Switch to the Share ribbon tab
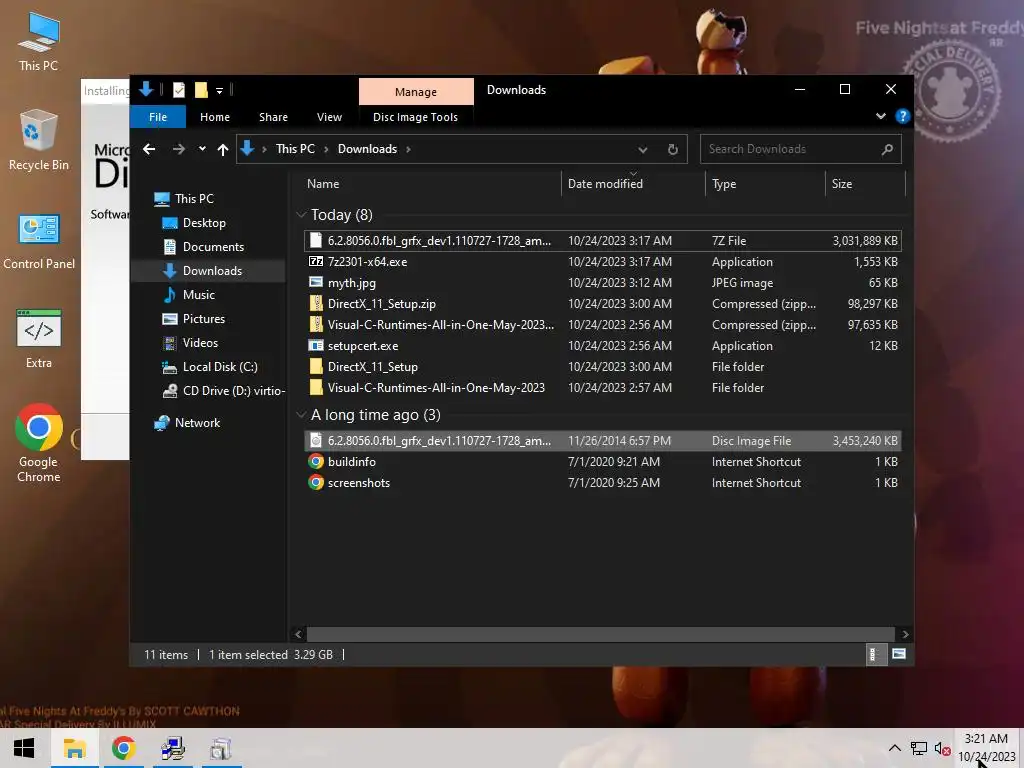The image size is (1024, 768). tap(273, 117)
